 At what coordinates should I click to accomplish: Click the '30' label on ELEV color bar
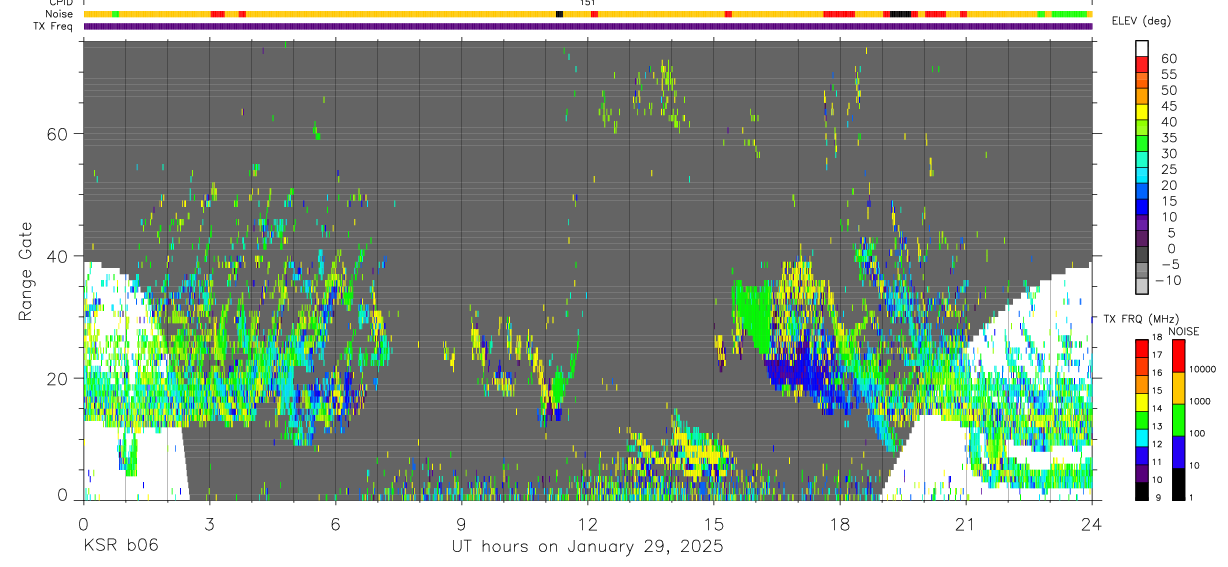click(1168, 154)
